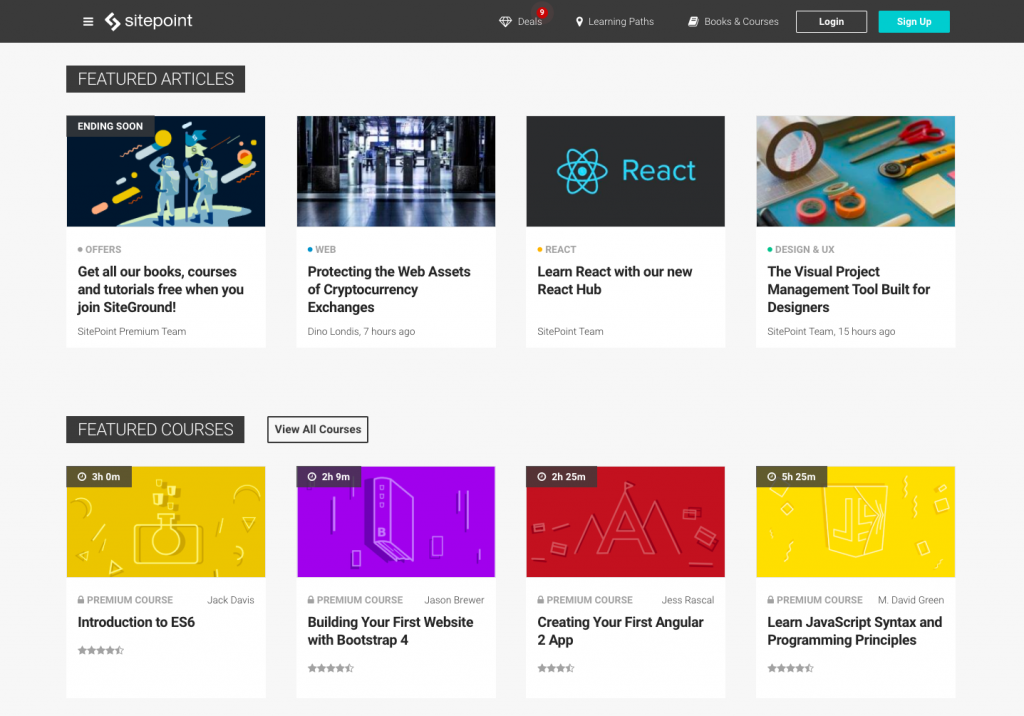This screenshot has width=1024, height=716.
Task: Click byline Dino Londis, 7 hours ago
Action: tap(361, 331)
